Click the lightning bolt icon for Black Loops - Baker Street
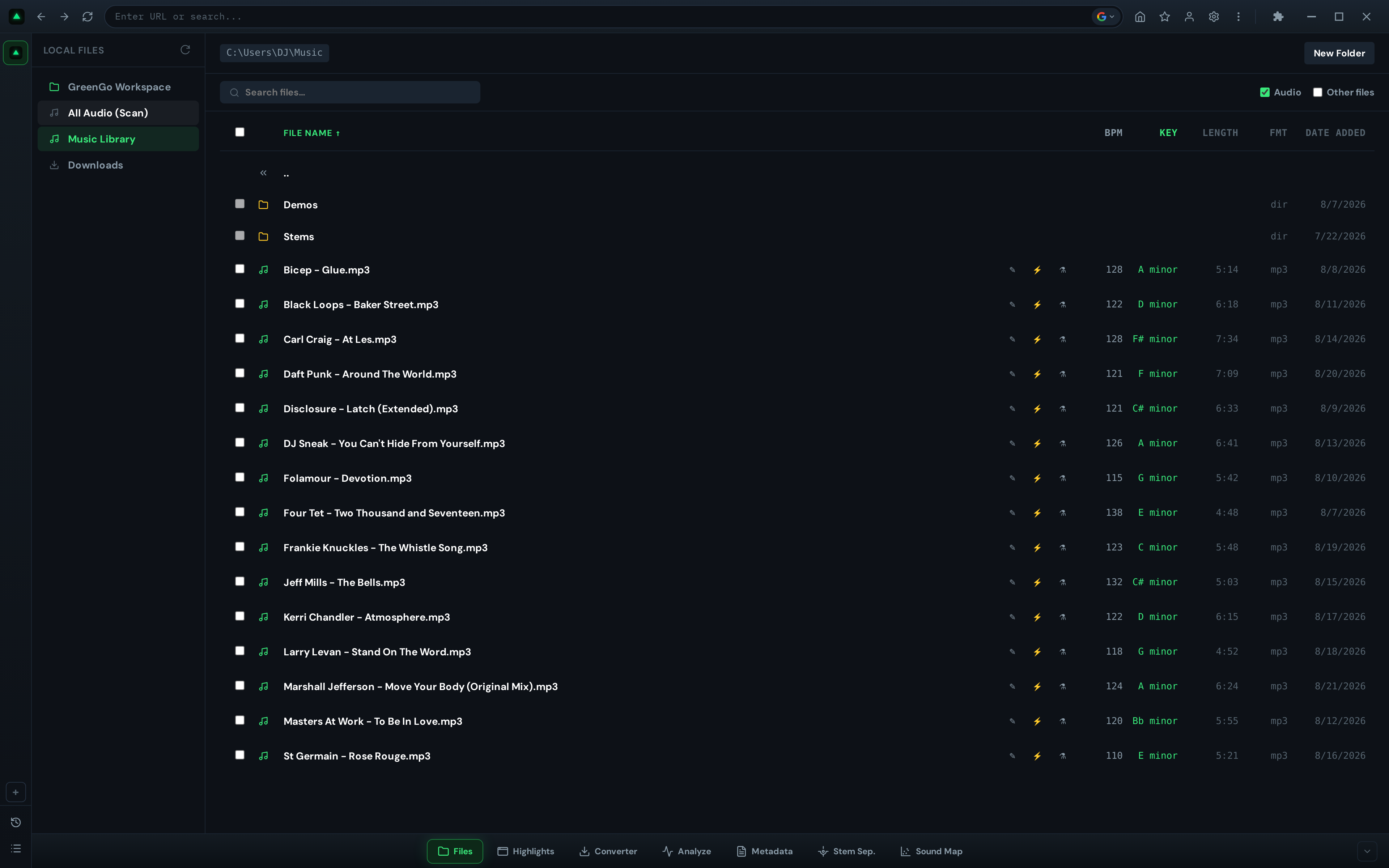 click(x=1037, y=305)
